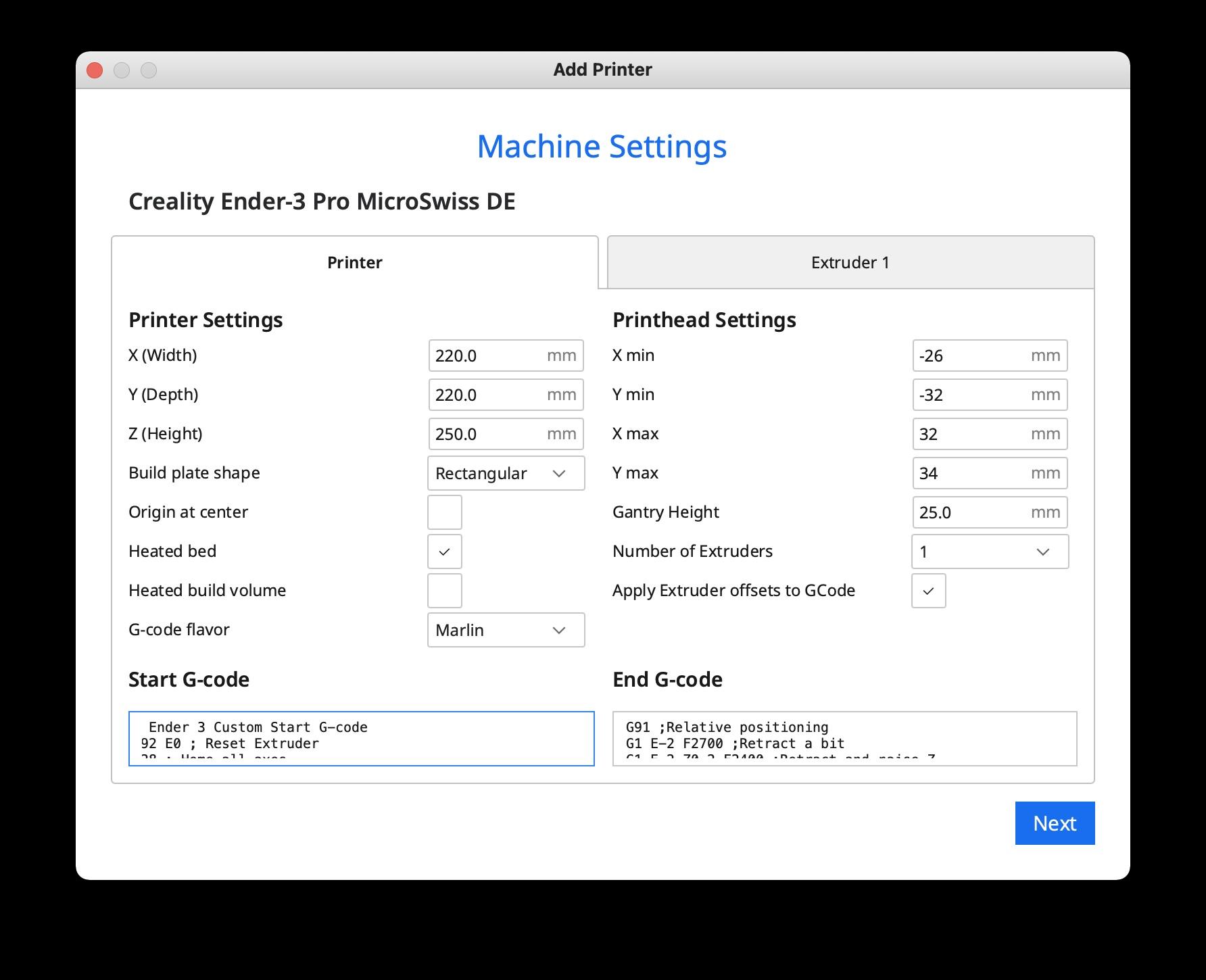Screen dimensions: 1206x980
Task: Click the Printer Settings heading
Action: pos(206,320)
